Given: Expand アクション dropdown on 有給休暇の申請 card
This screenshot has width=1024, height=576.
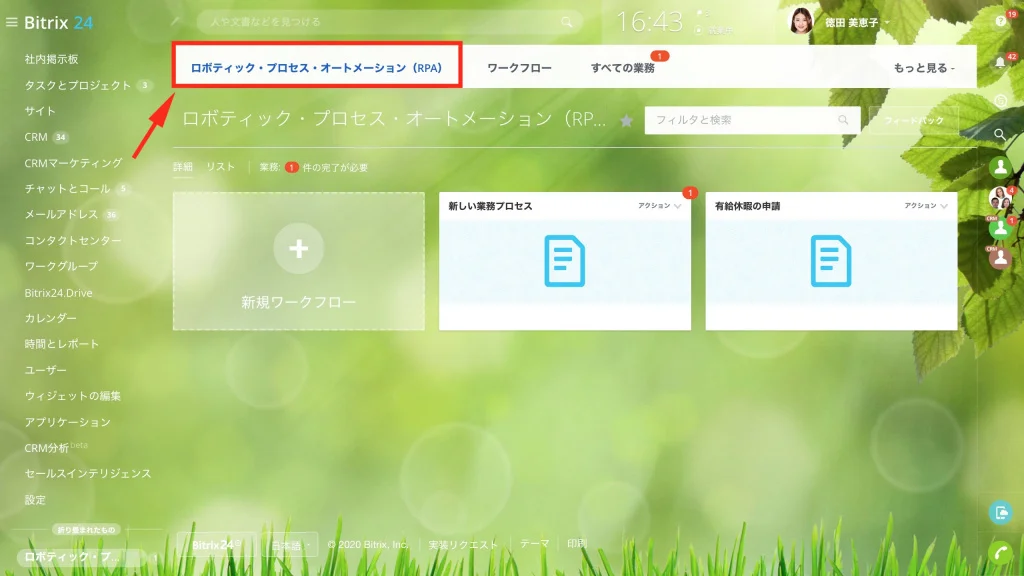Looking at the screenshot, I should click(926, 206).
